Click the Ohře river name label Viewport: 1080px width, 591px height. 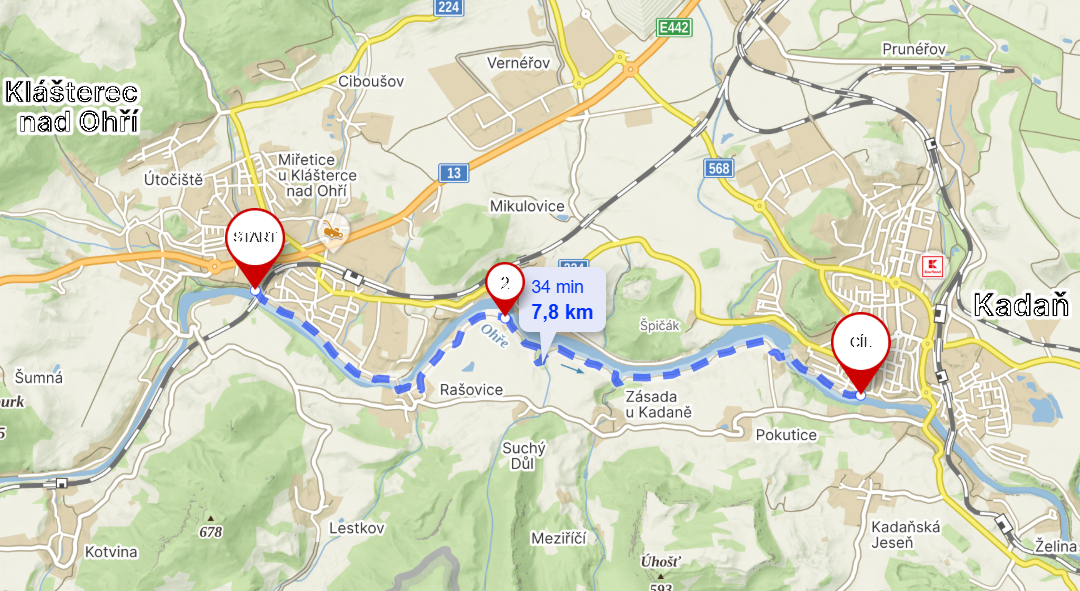tap(495, 336)
